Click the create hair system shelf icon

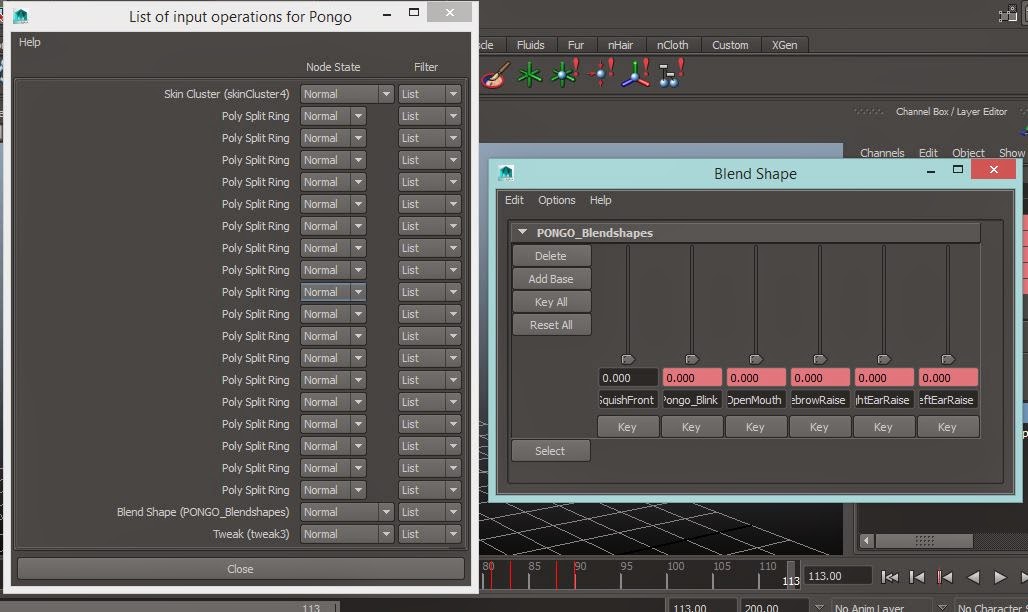(x=529, y=74)
